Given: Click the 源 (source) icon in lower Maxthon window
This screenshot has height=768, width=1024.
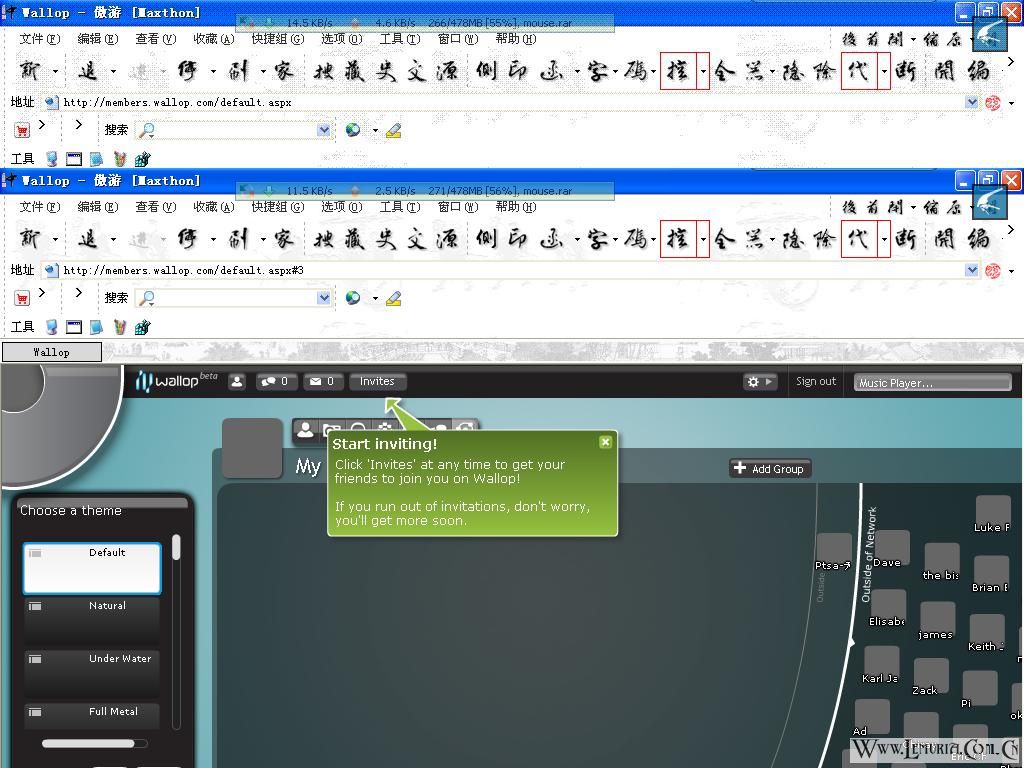Looking at the screenshot, I should pyautogui.click(x=447, y=239).
